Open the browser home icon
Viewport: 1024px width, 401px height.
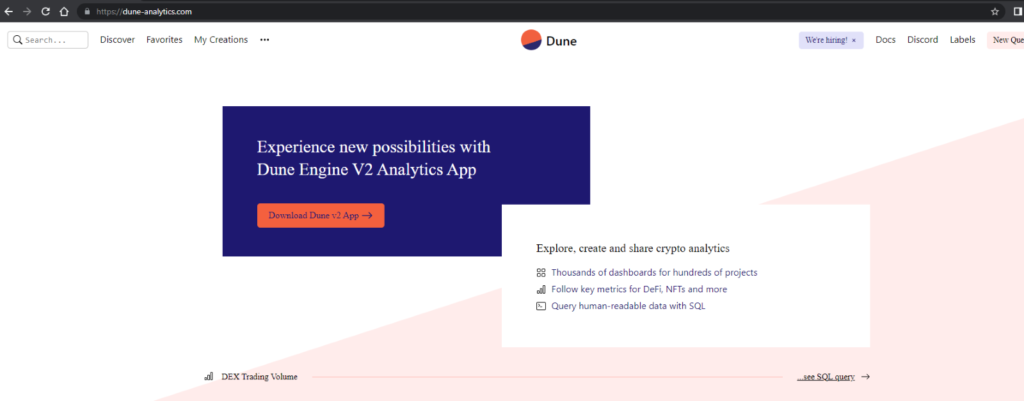click(x=63, y=11)
